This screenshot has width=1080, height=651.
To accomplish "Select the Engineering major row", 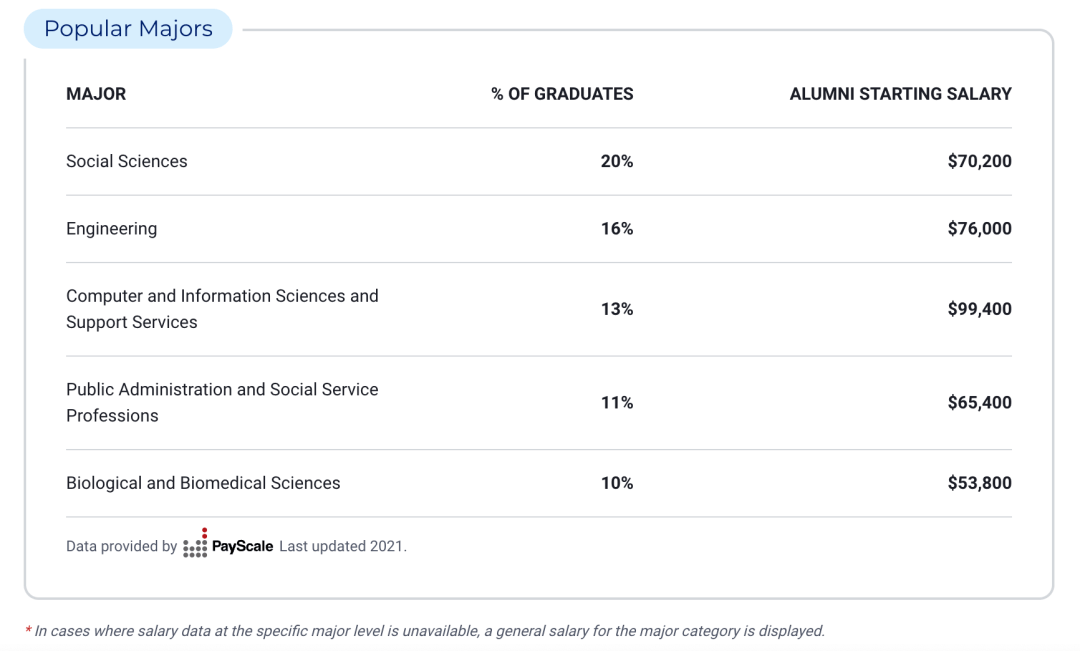I will (x=539, y=229).
